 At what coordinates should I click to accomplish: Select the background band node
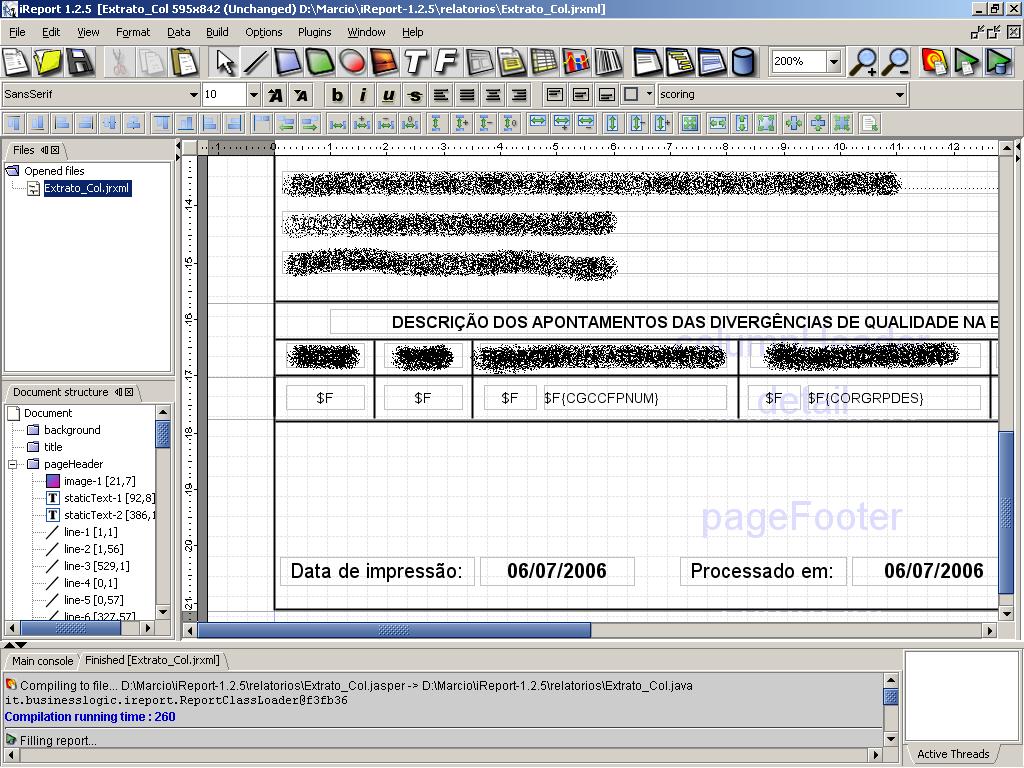[72, 430]
